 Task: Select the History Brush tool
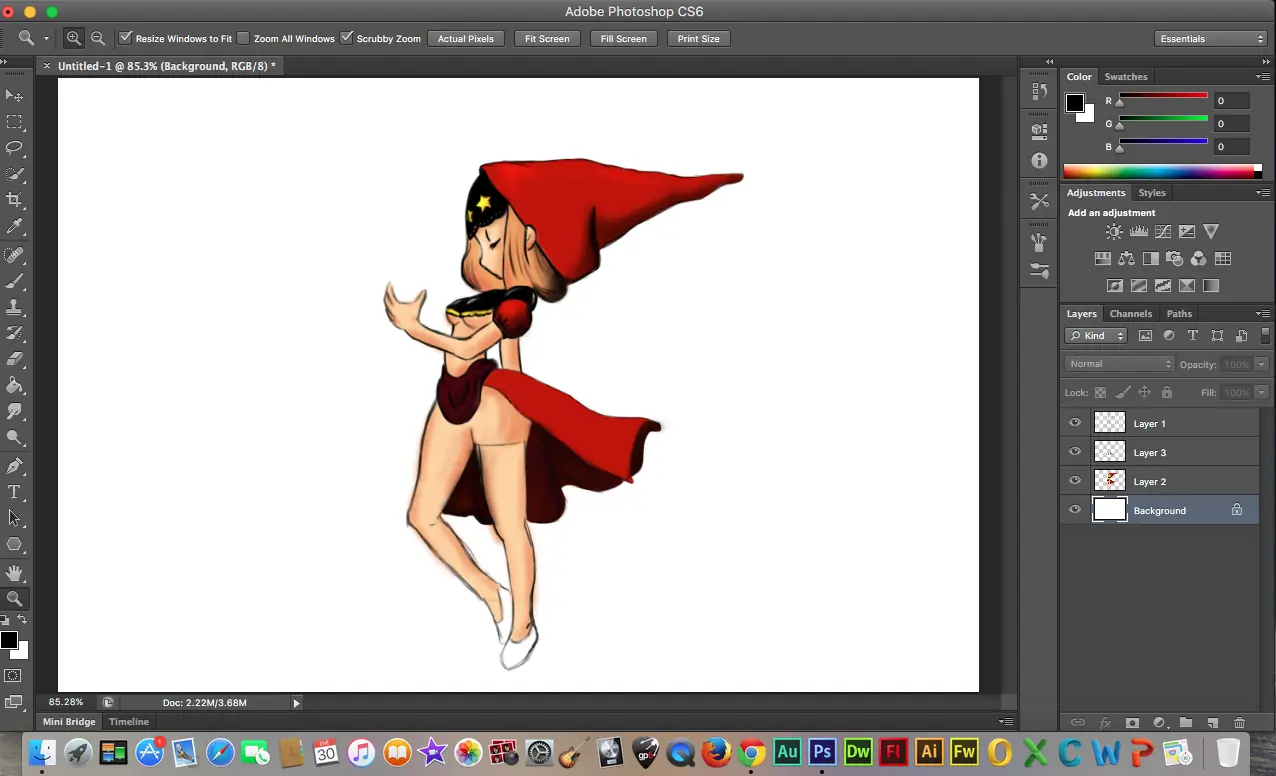point(14,333)
